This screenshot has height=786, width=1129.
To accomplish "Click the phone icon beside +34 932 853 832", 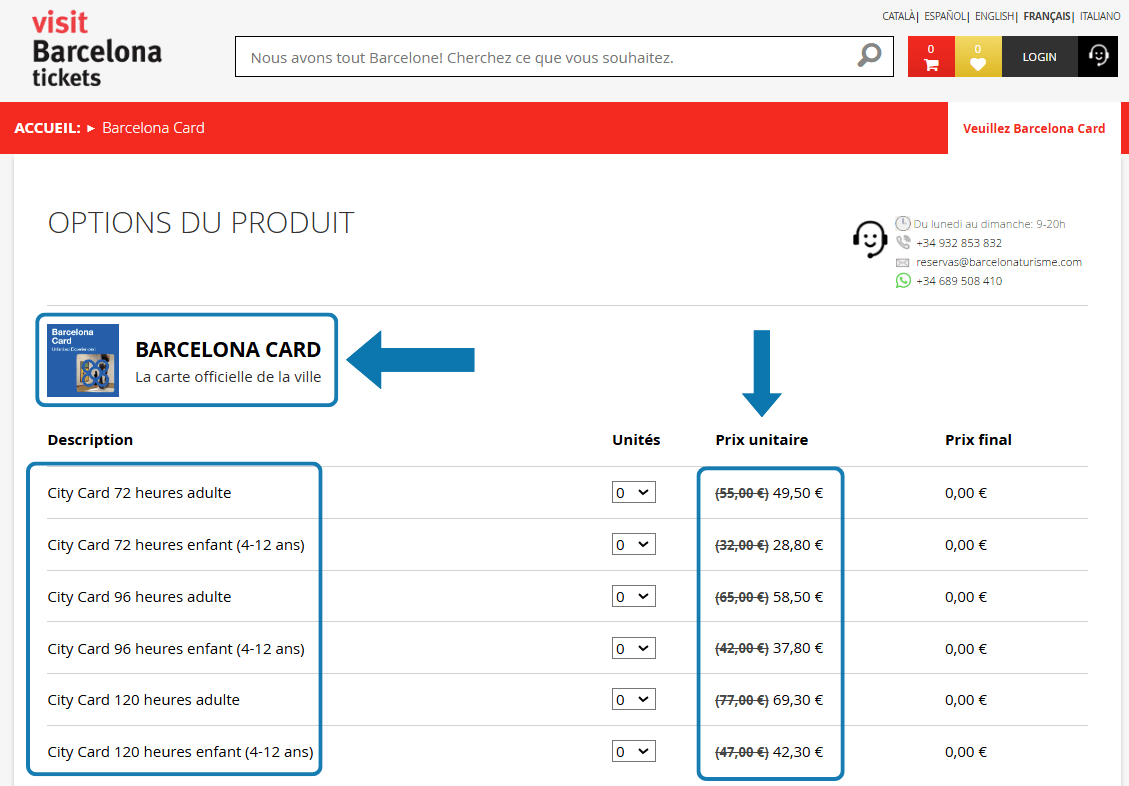I will tap(903, 242).
